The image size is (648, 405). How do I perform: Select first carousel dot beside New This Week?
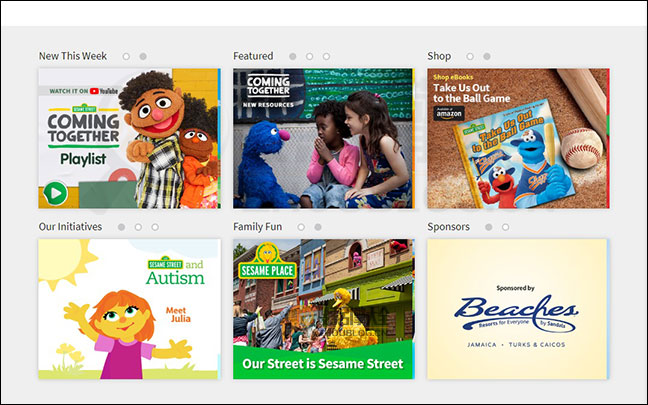coord(126,57)
